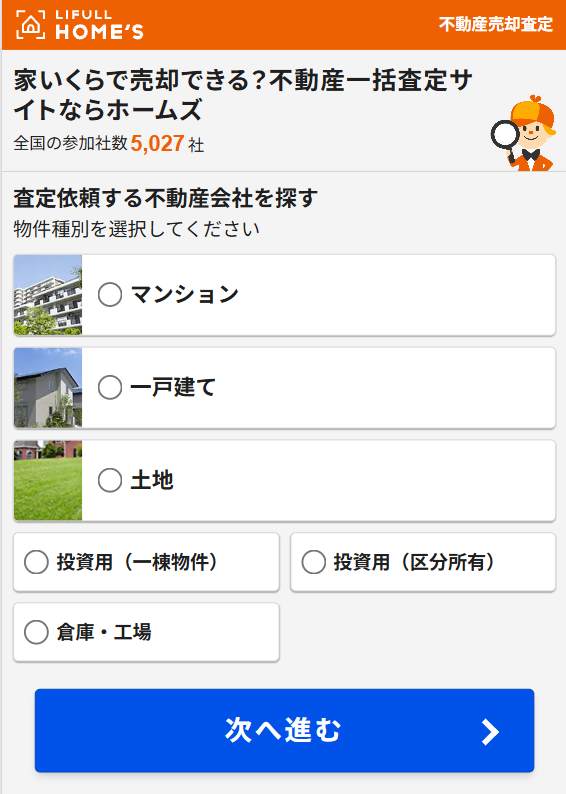This screenshot has width=566, height=794.
Task: Click the detached house thumbnail image
Action: [48, 388]
